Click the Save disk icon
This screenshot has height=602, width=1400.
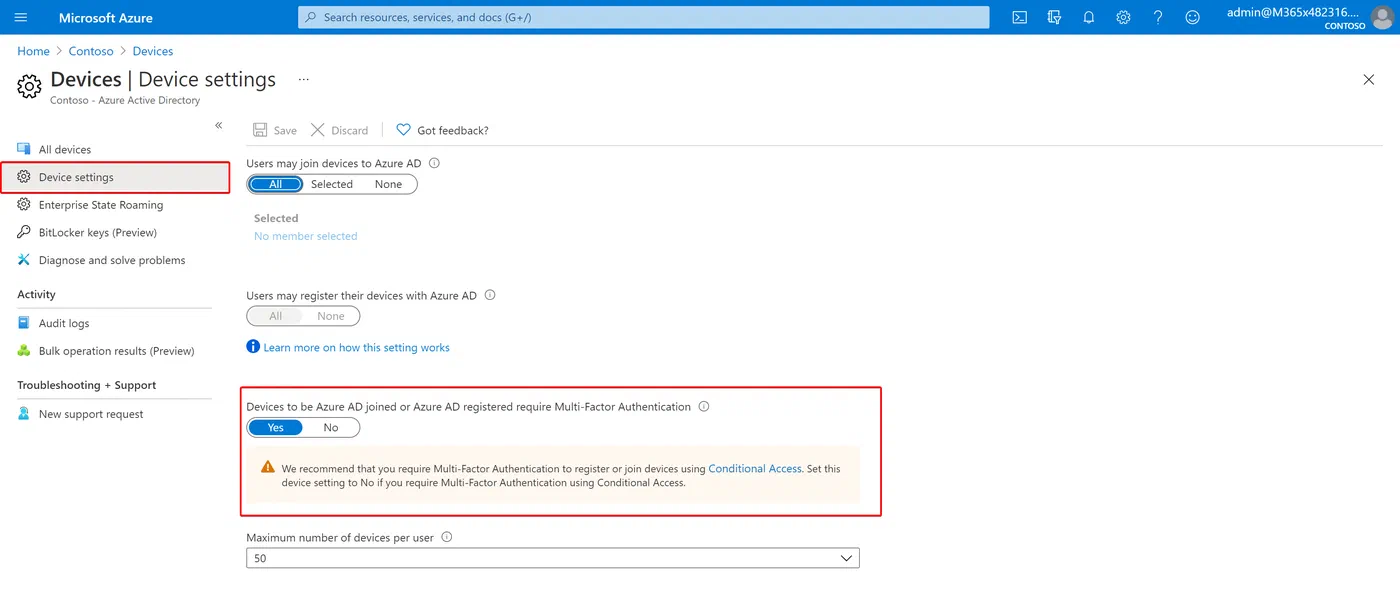click(x=260, y=130)
